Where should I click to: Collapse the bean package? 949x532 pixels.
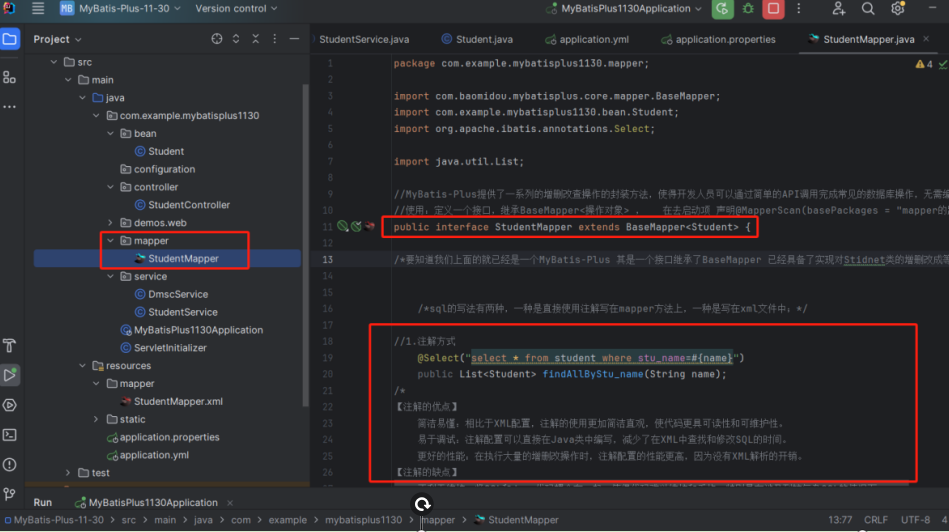110,133
